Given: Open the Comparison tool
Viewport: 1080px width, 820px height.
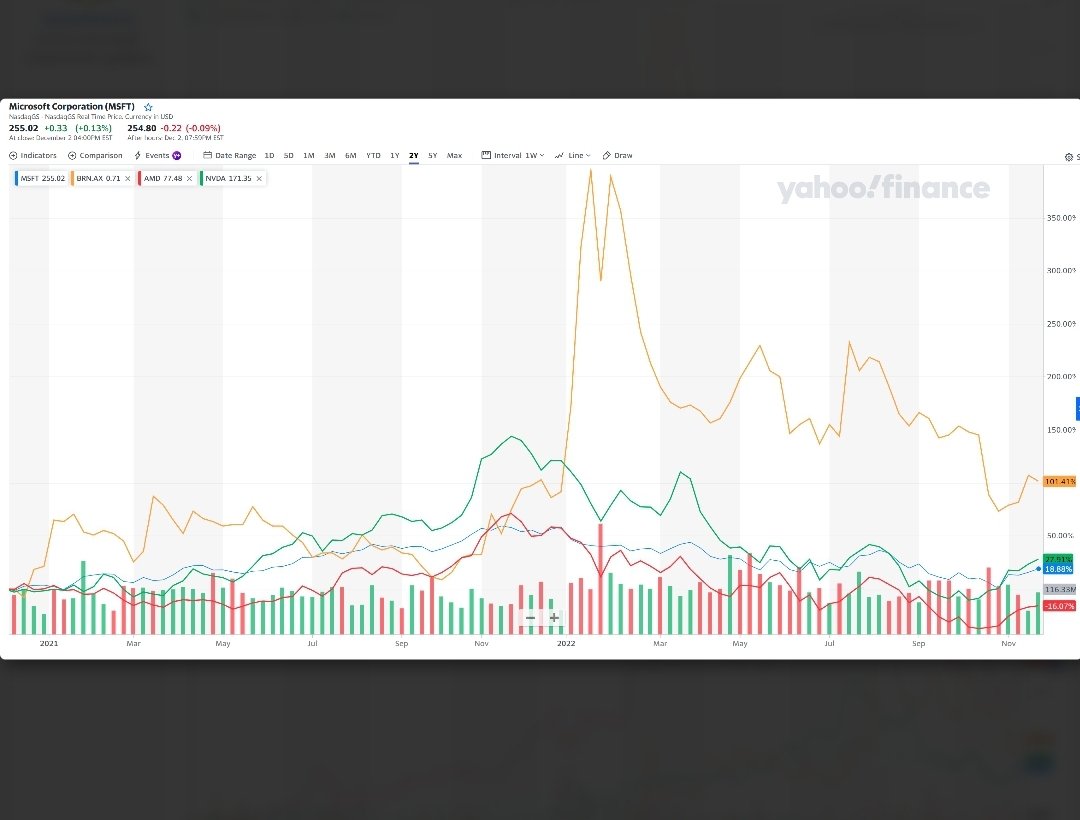Looking at the screenshot, I should (95, 156).
